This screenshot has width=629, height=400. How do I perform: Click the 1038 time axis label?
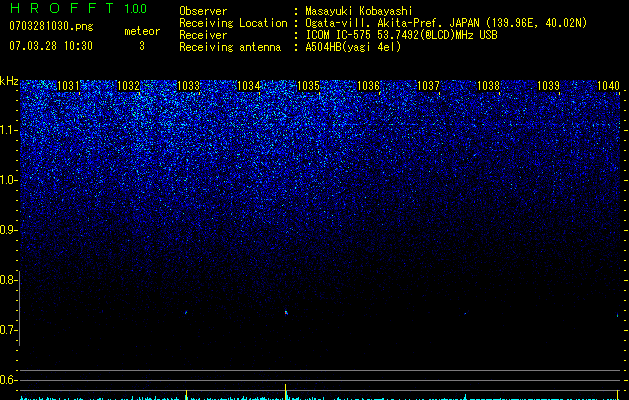[488, 86]
